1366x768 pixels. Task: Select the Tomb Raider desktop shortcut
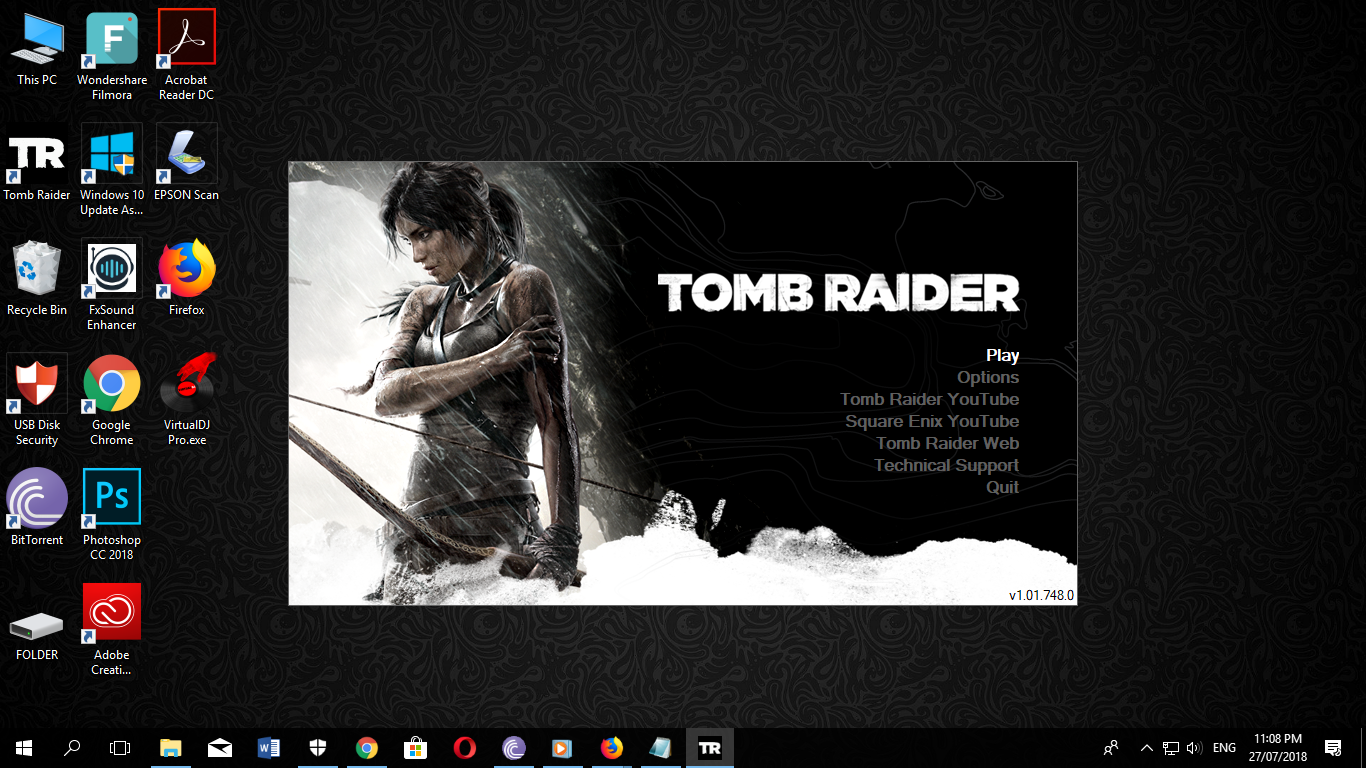(x=37, y=163)
